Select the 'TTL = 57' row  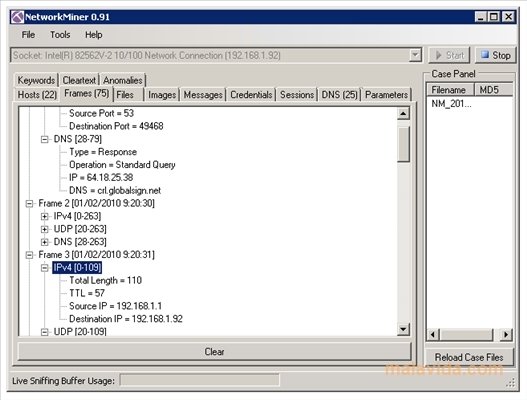coord(87,293)
